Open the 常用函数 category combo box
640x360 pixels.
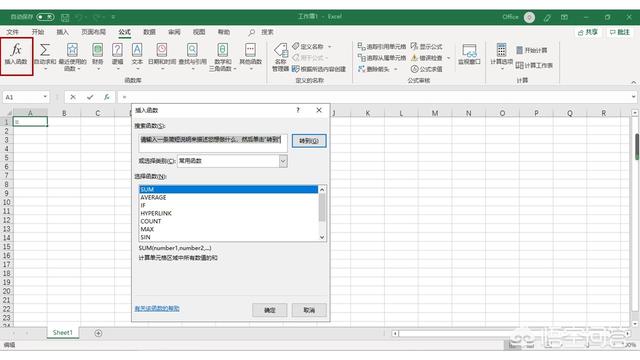coord(232,161)
